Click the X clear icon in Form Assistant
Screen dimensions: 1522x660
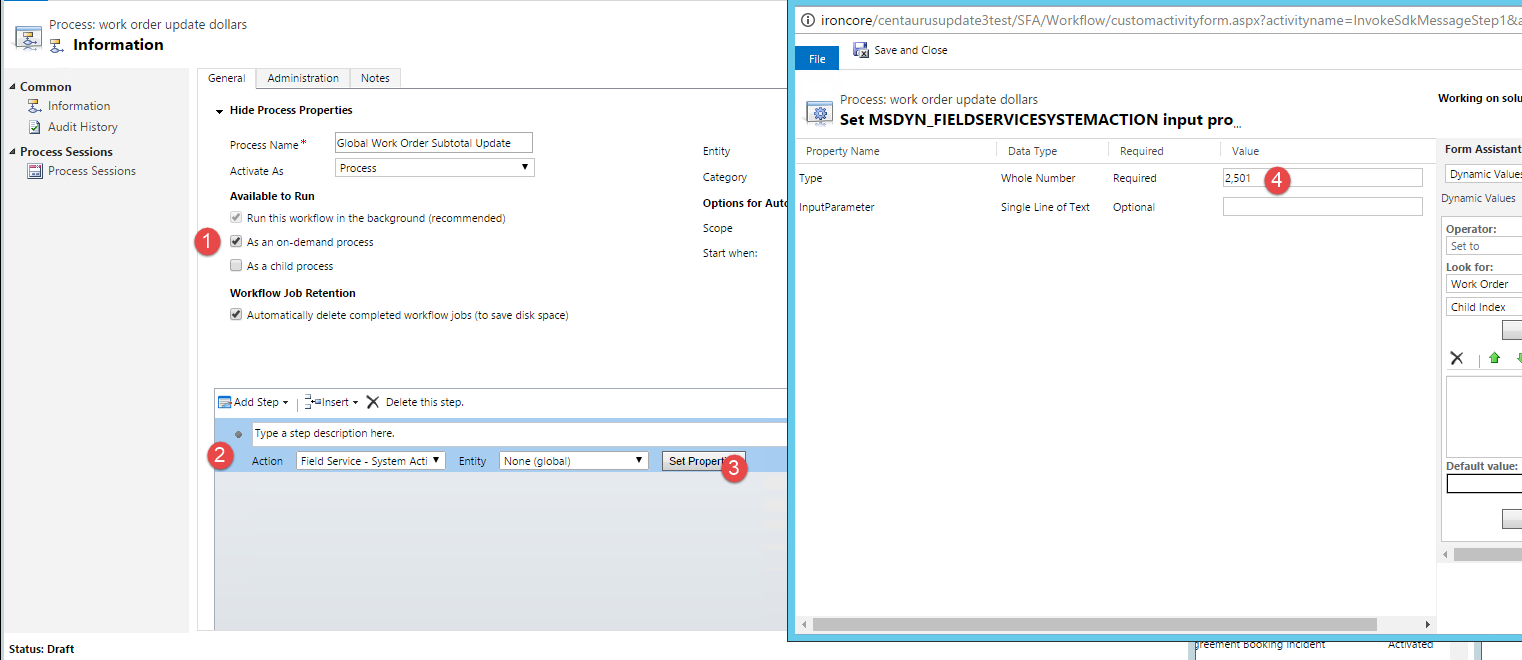tap(1457, 358)
